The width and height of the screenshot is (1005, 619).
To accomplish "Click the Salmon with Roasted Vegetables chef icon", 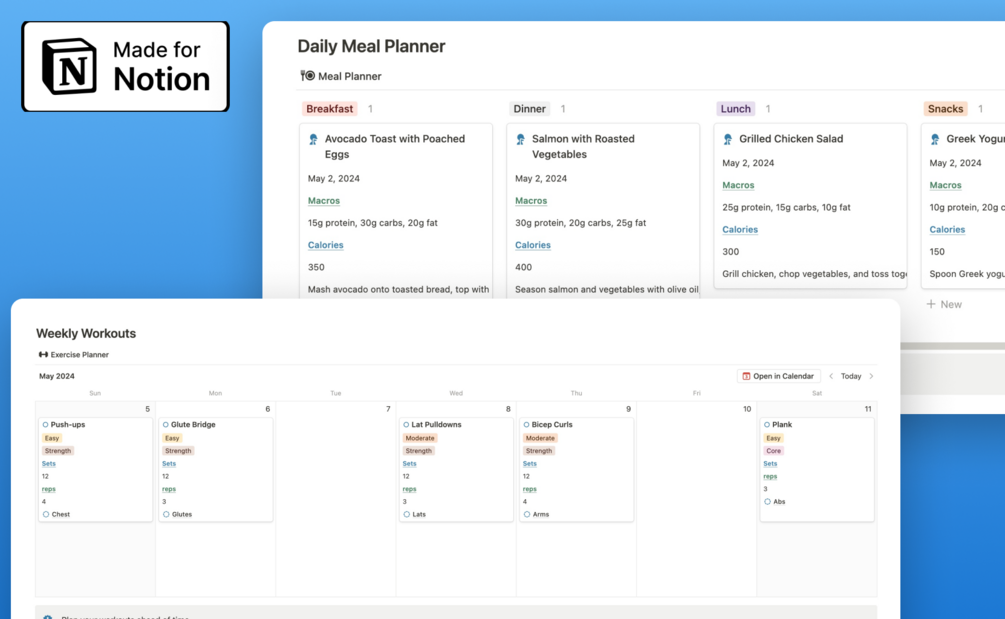I will point(520,140).
